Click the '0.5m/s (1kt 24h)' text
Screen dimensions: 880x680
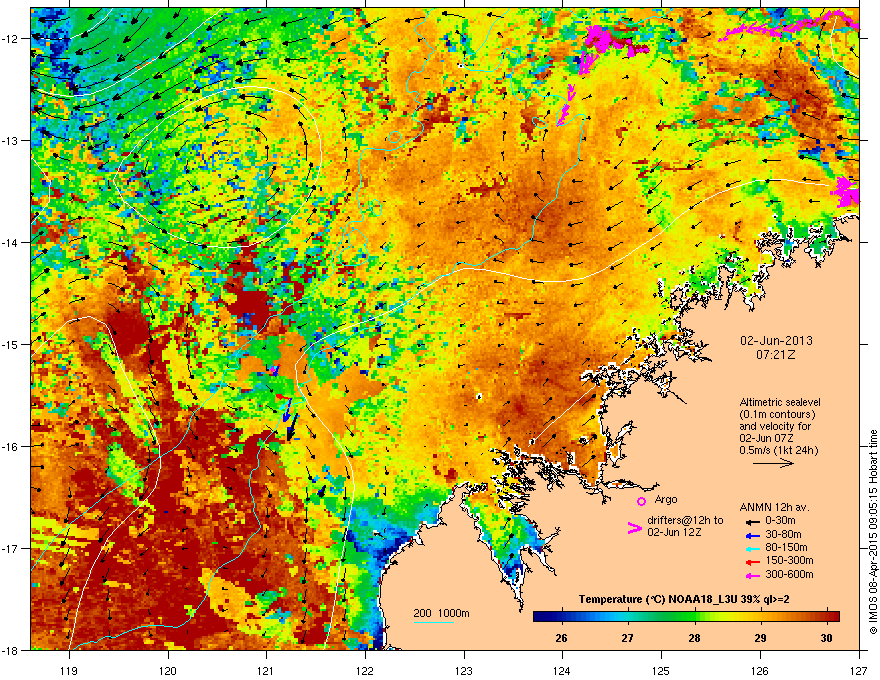778,450
